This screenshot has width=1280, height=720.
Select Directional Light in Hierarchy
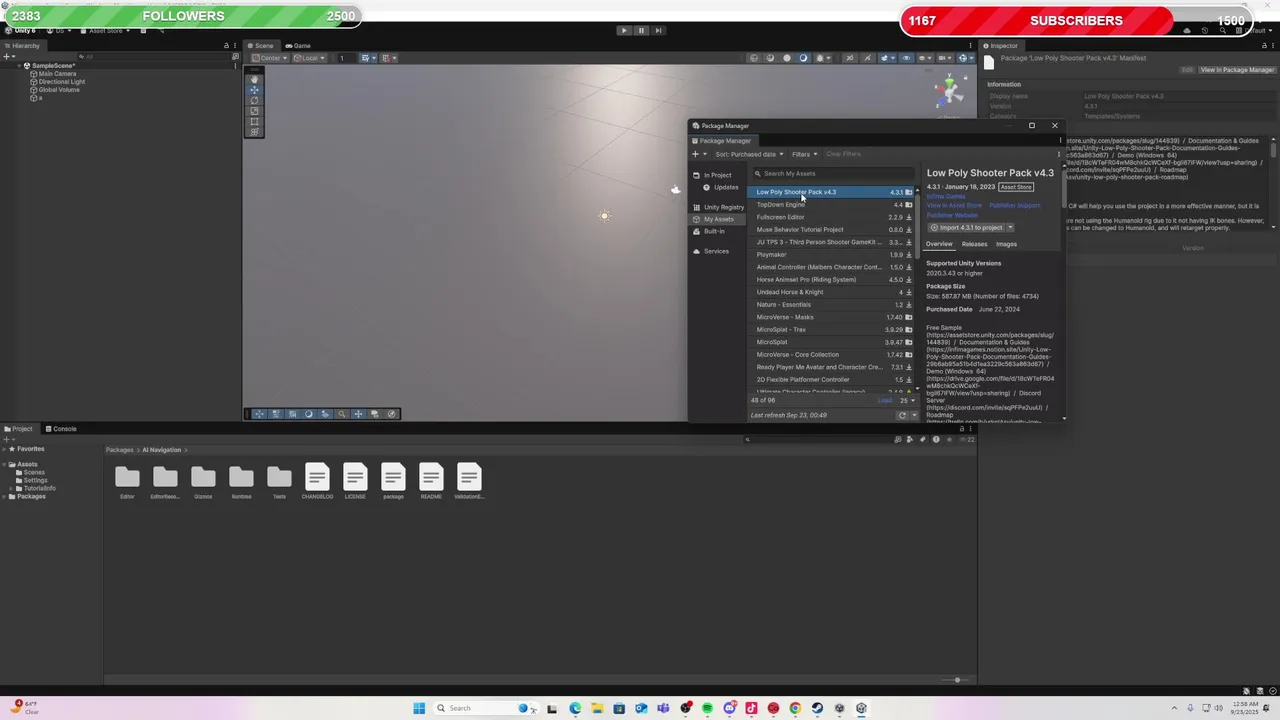tap(62, 82)
